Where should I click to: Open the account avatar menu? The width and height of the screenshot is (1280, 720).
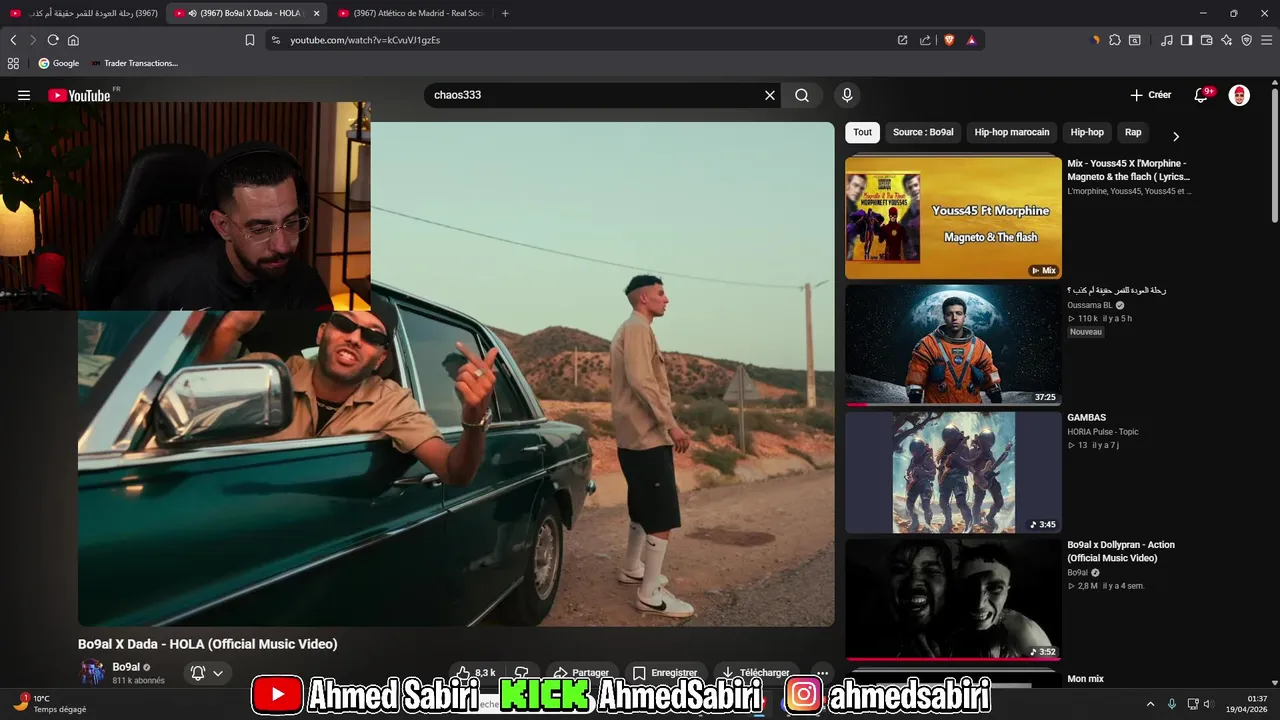click(1239, 95)
